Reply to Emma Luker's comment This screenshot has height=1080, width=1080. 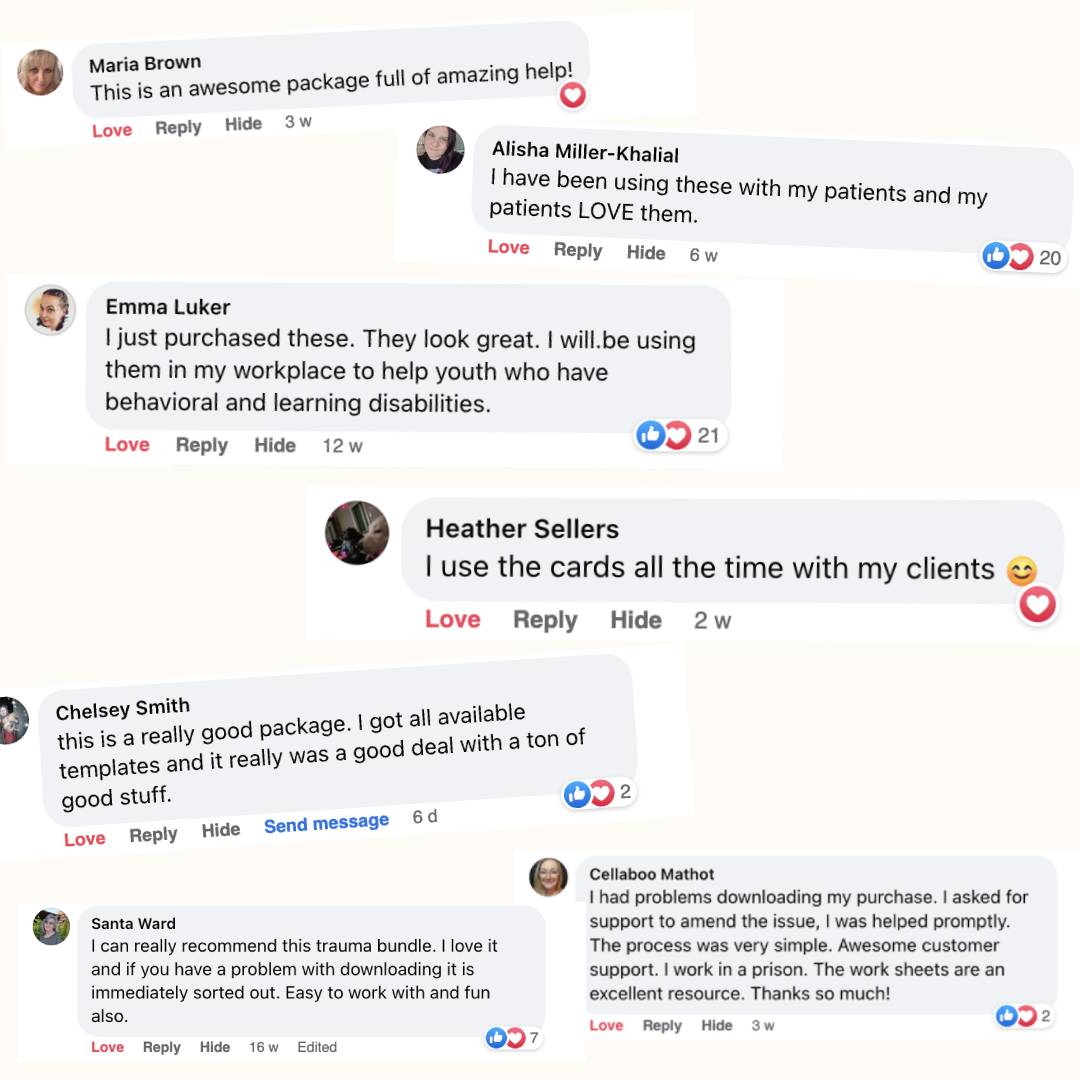[x=201, y=446]
